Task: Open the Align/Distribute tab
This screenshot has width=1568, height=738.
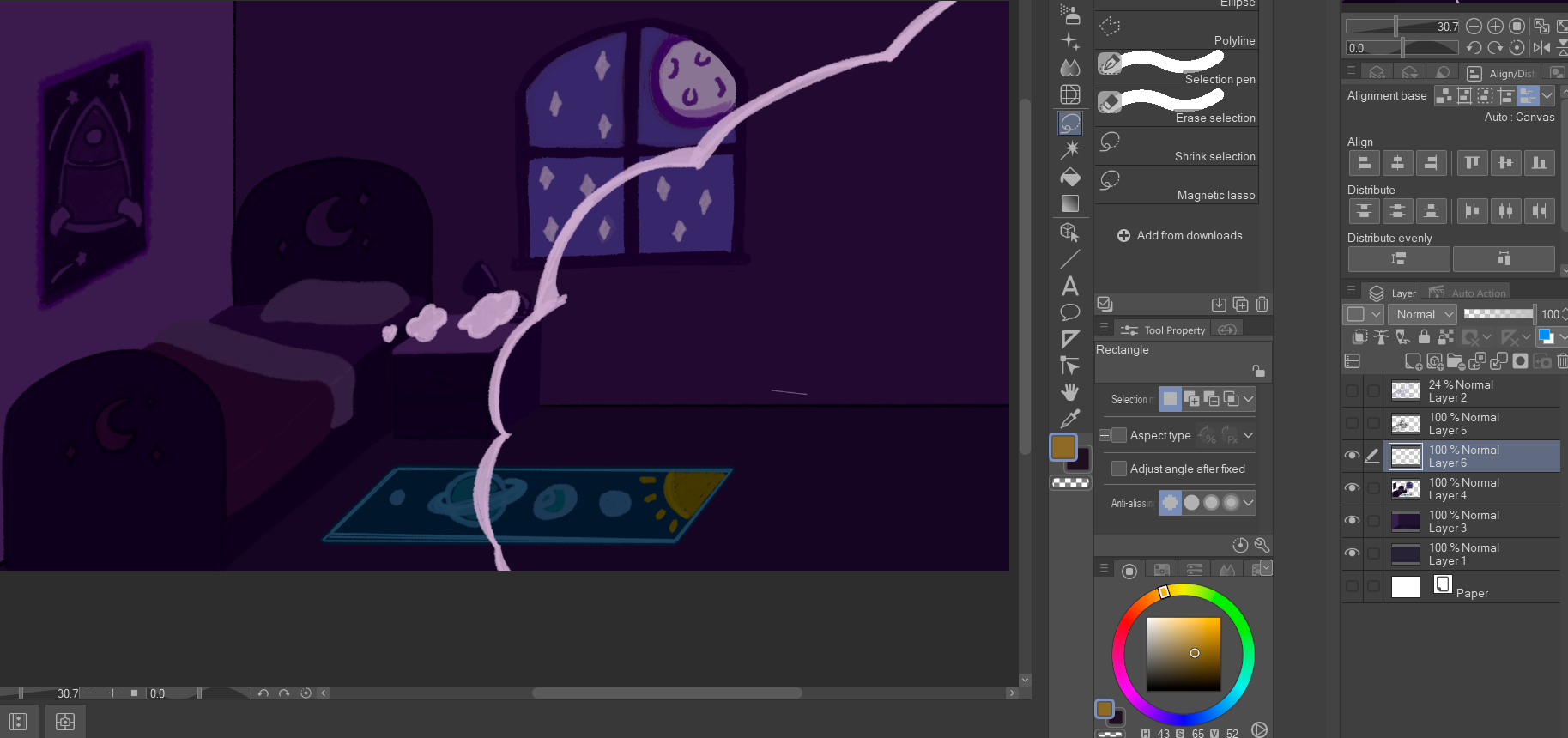Action: tap(1502, 74)
